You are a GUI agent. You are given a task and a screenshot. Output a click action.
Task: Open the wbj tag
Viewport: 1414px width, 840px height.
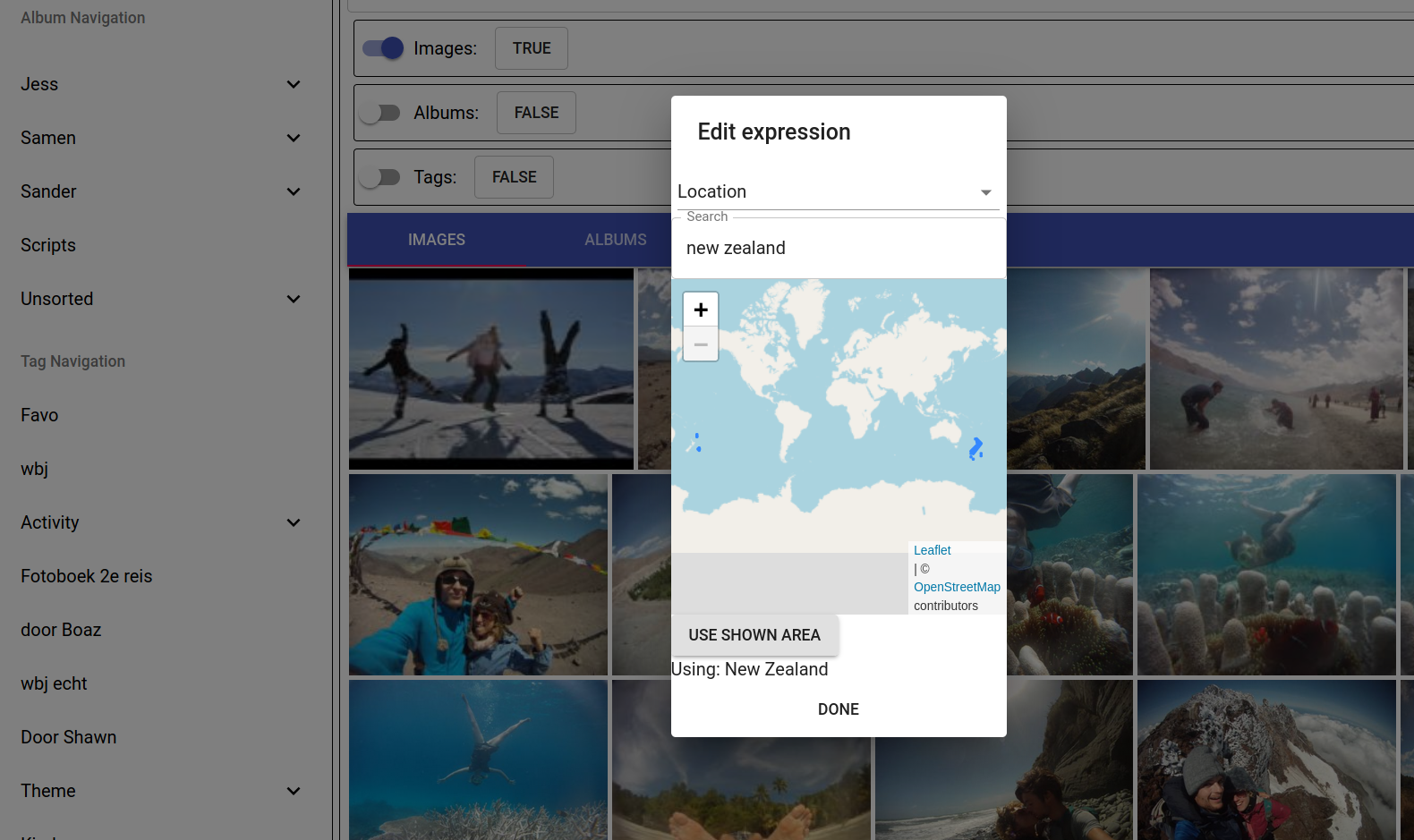point(35,469)
